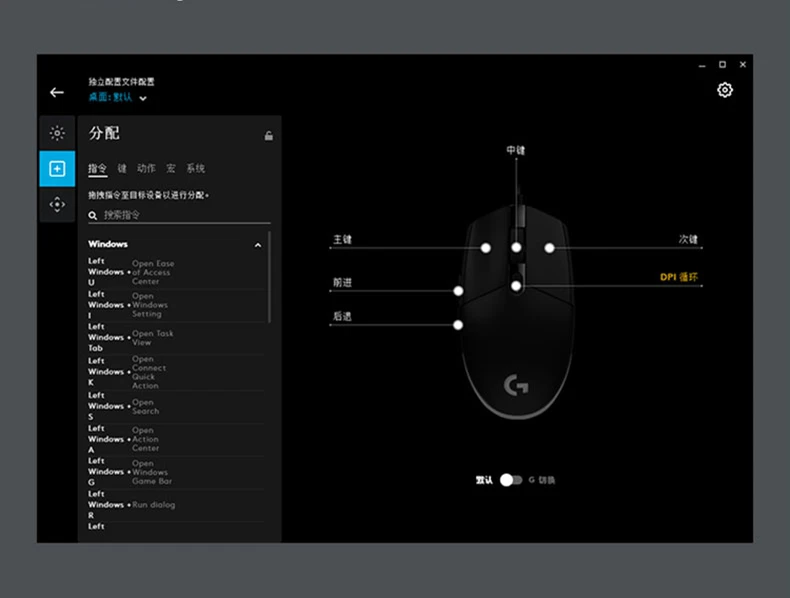Screen dimensions: 790x598
Task: Select the Open Action Center command
Action: tap(176, 439)
